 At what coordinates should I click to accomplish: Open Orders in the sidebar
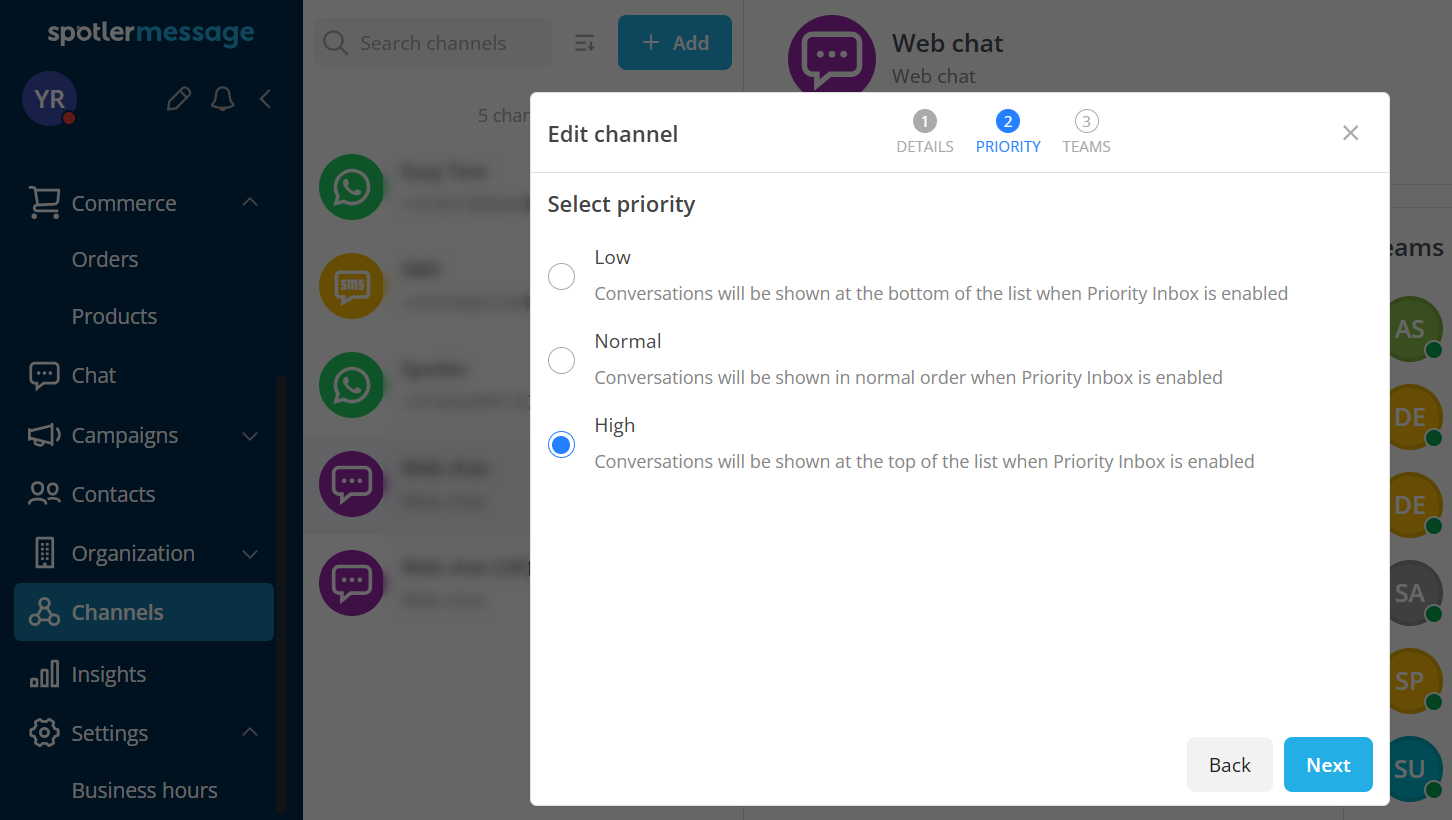click(105, 259)
